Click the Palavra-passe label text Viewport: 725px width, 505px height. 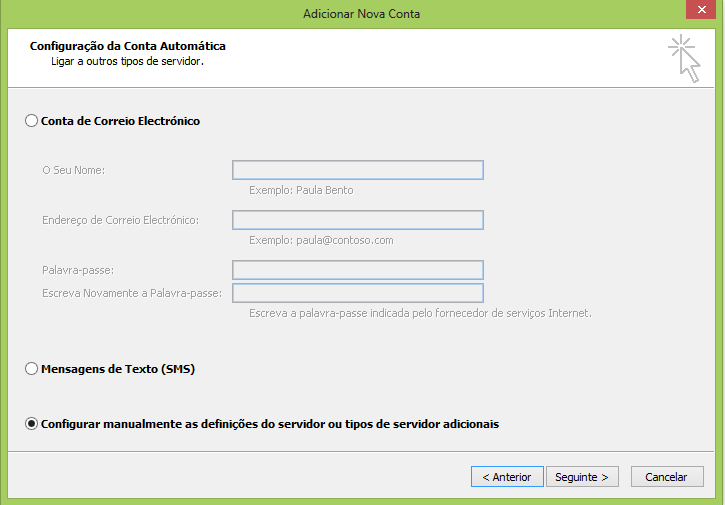pyautogui.click(x=78, y=270)
